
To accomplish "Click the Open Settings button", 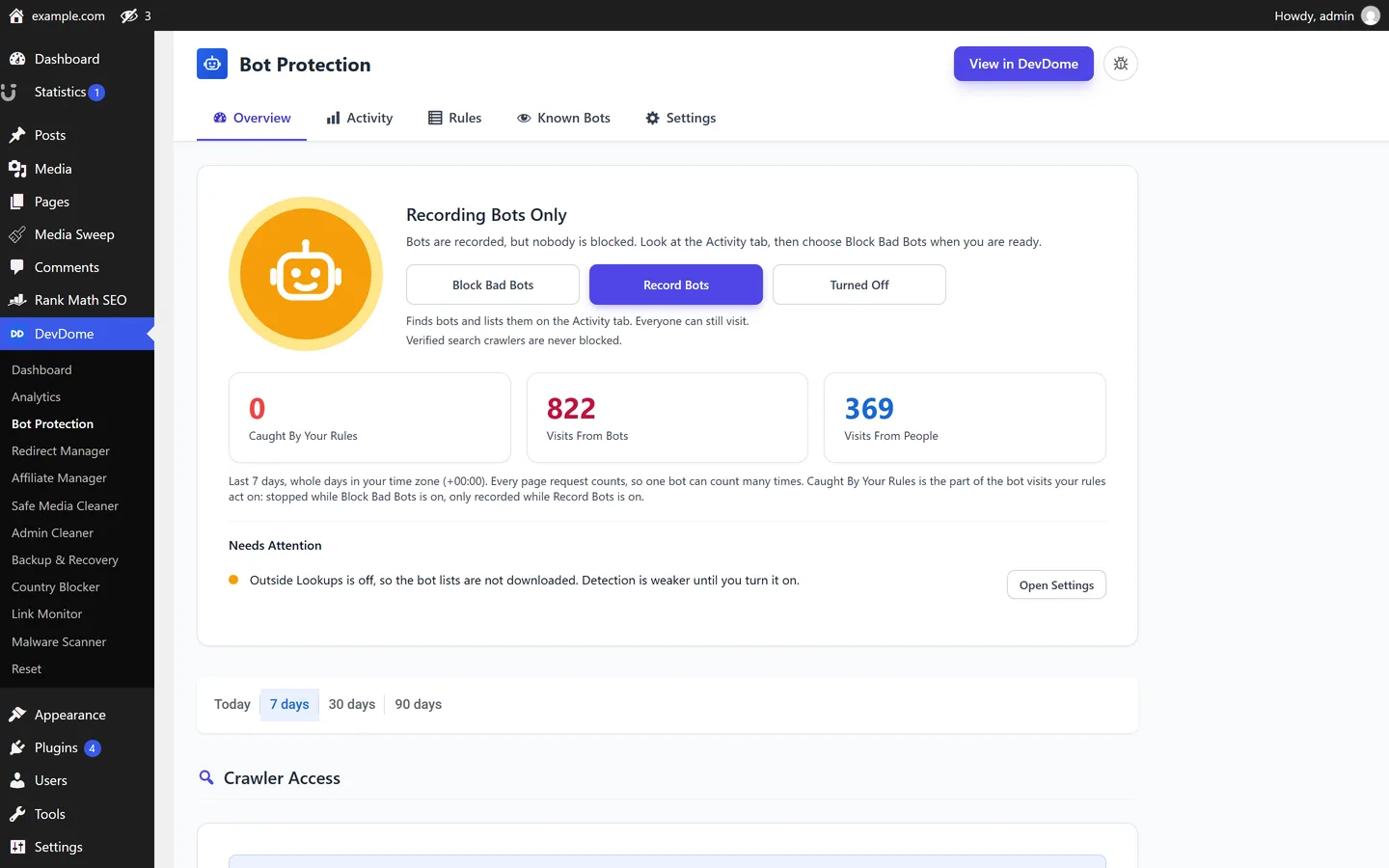I will click(x=1056, y=584).
